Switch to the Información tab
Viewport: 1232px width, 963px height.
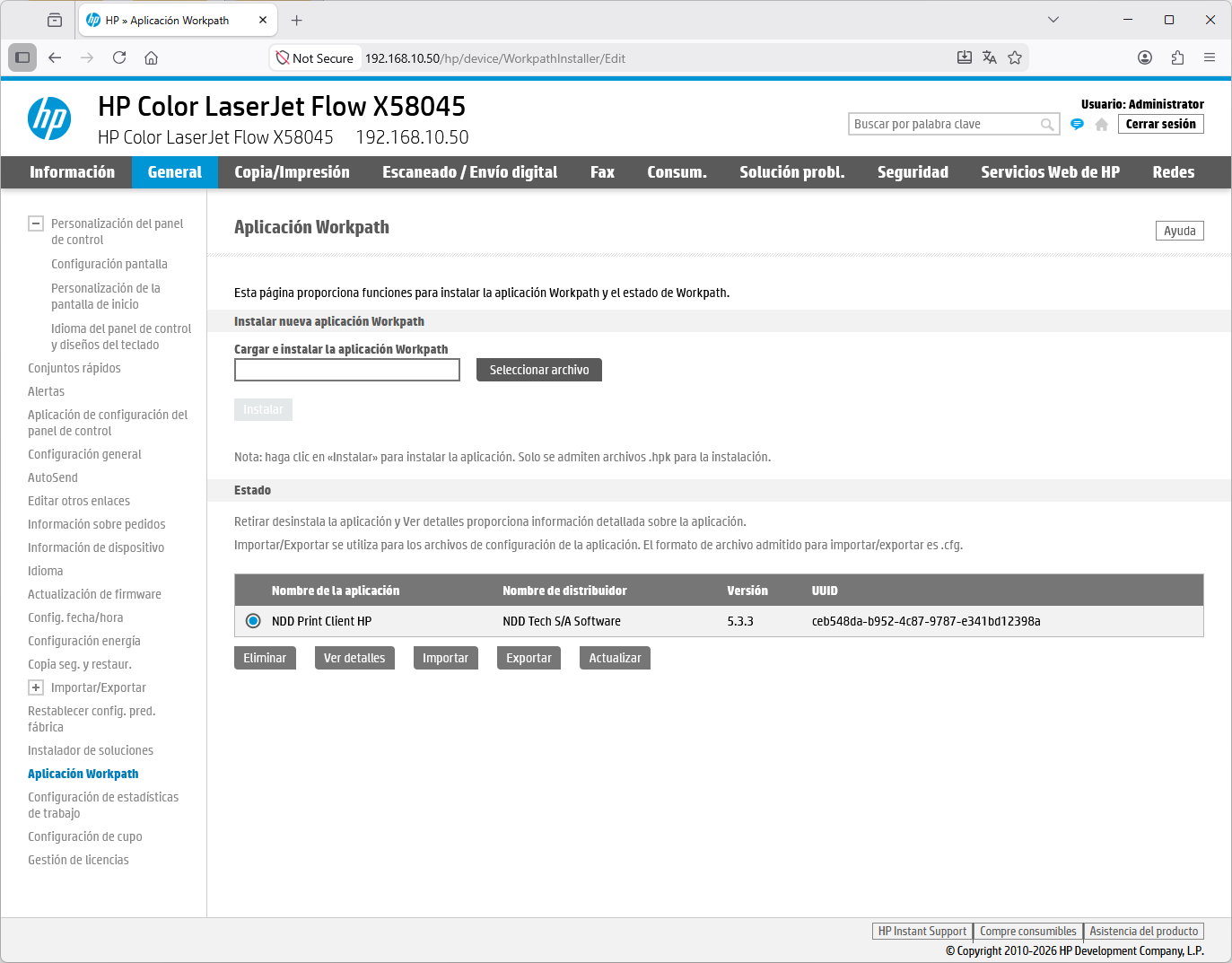[73, 172]
